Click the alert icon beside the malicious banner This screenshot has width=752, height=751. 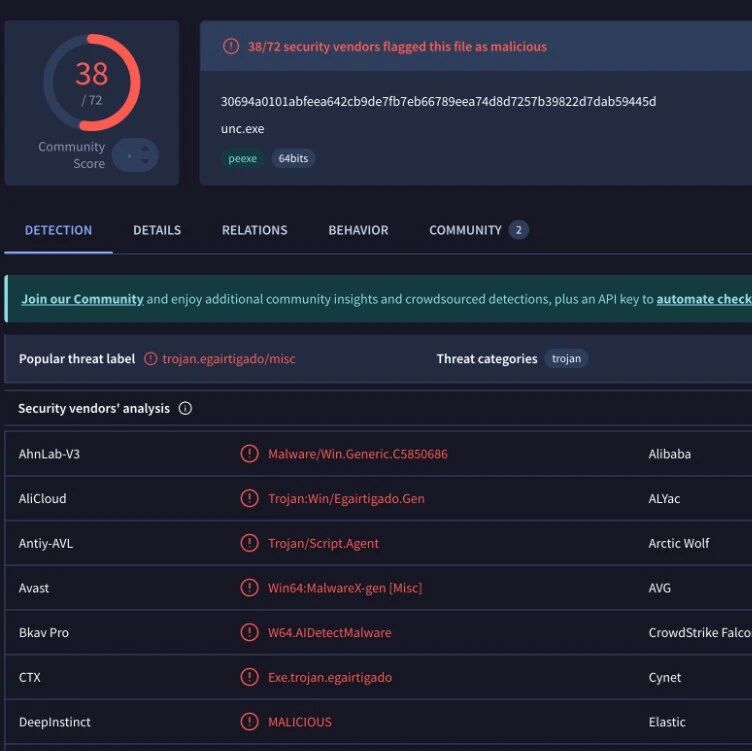click(x=231, y=47)
